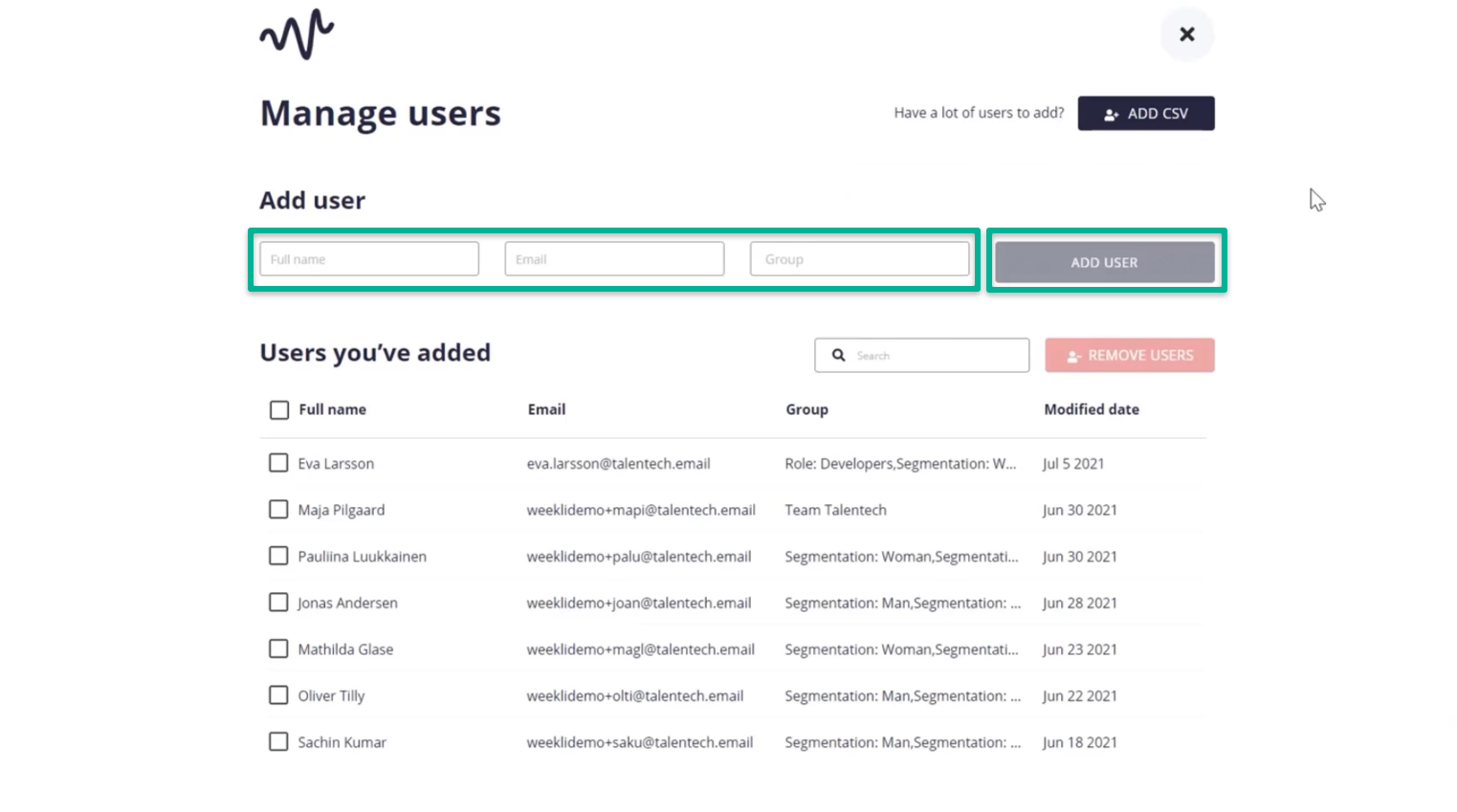
Task: Click email eva.larsson@talentech.email
Action: (618, 464)
